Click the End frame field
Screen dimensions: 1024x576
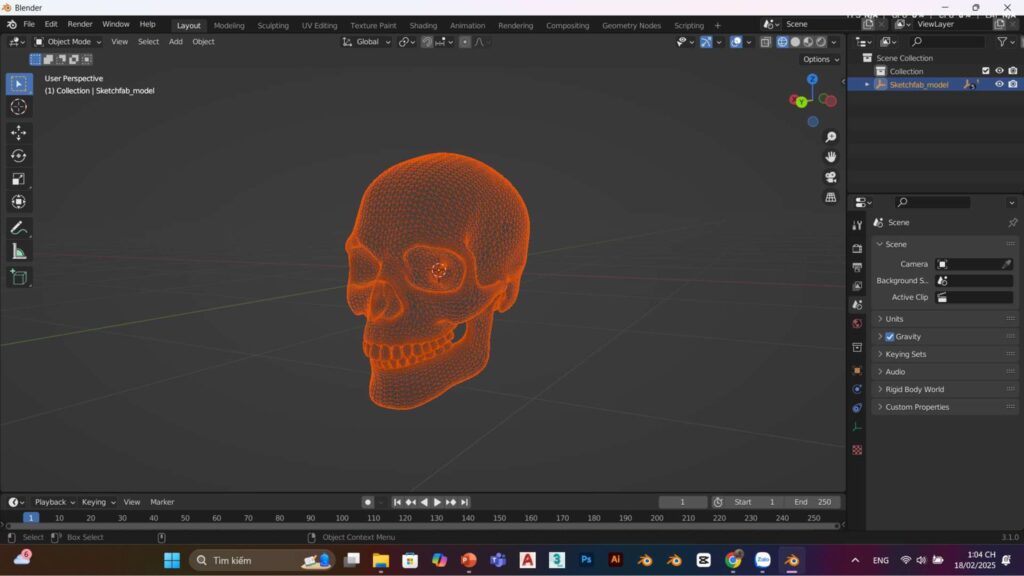tap(812, 502)
